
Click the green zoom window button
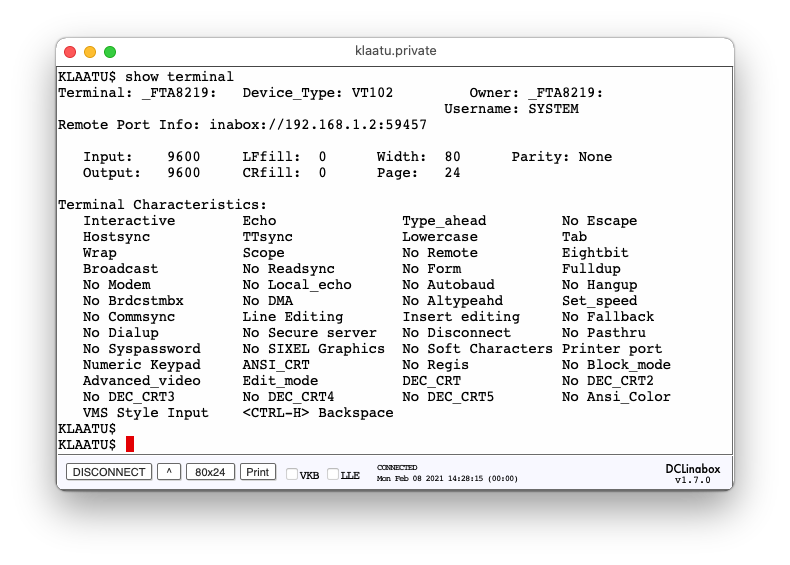coord(110,51)
